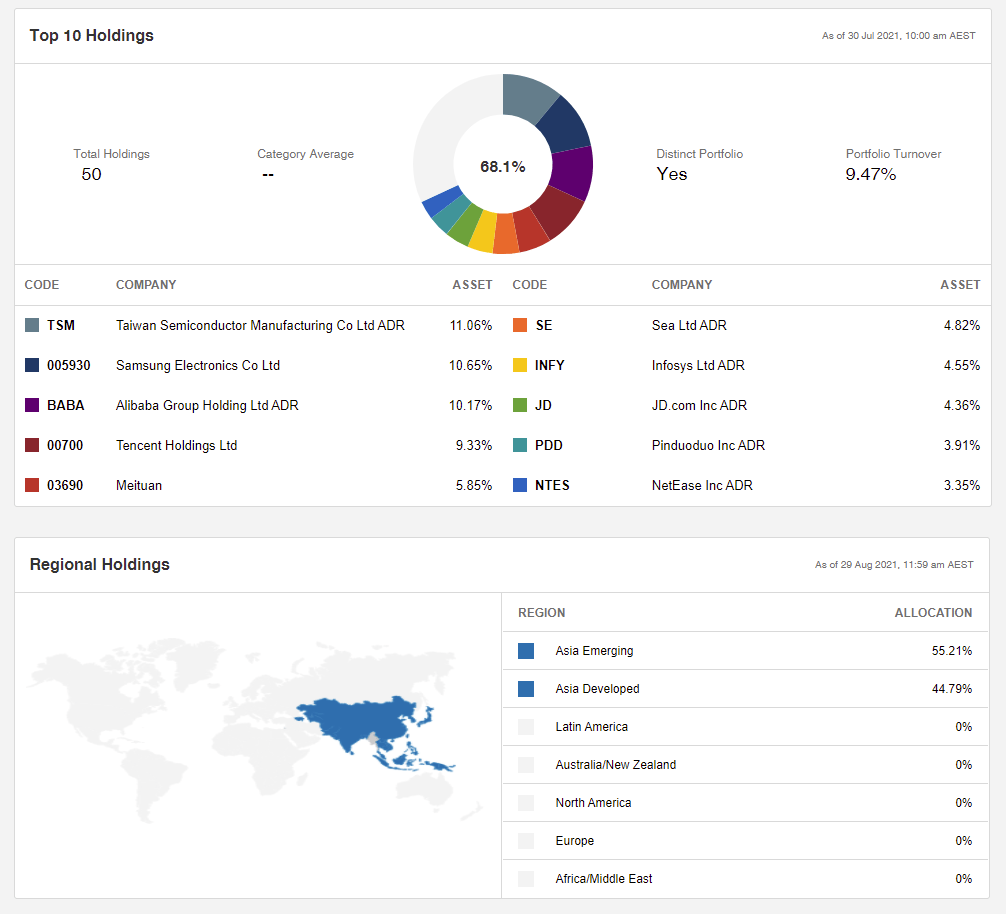Select the TSM color swatch

(x=32, y=325)
